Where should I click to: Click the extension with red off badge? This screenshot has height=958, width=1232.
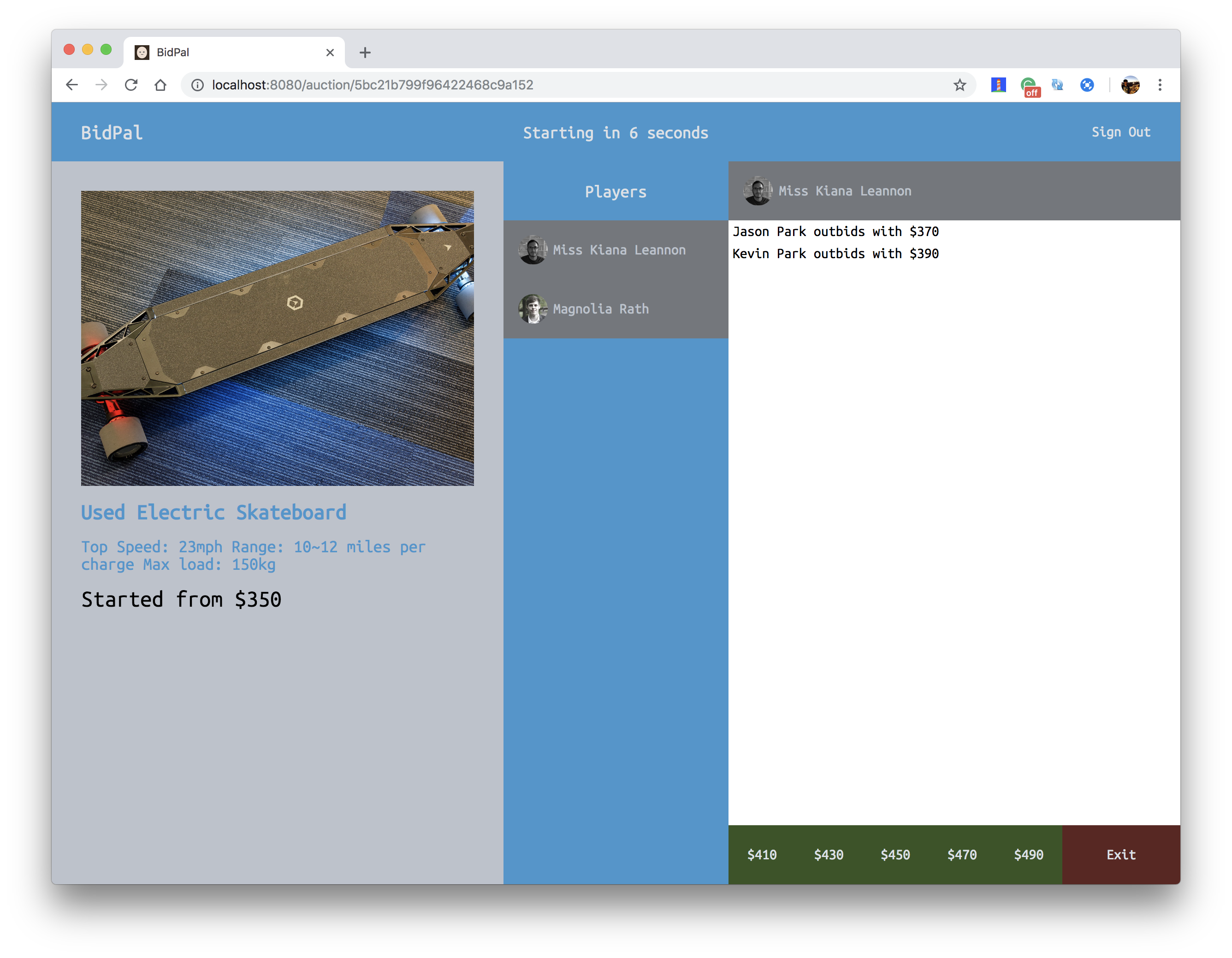[x=1029, y=86]
